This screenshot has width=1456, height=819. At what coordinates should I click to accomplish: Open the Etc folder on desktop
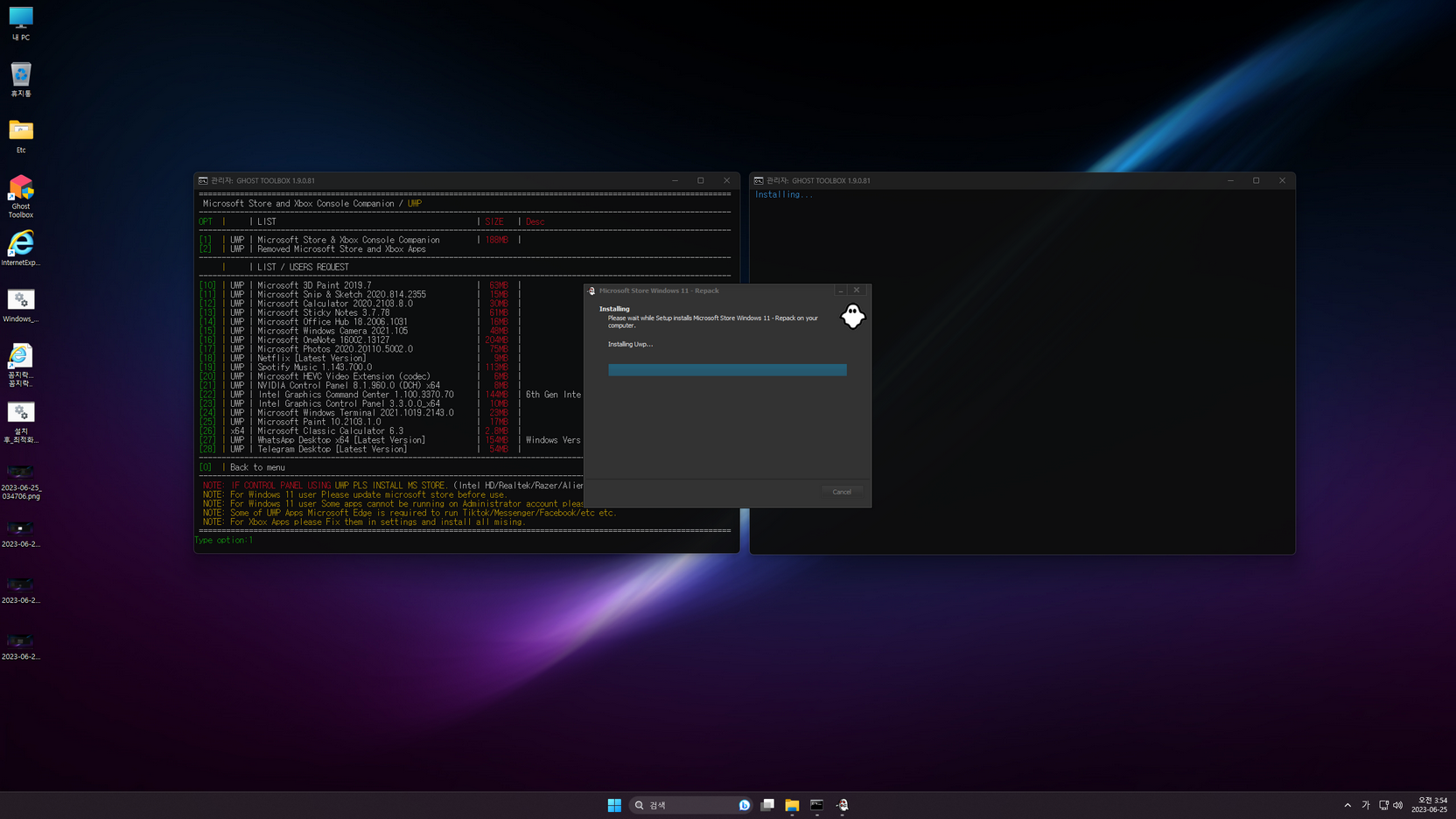(21, 136)
